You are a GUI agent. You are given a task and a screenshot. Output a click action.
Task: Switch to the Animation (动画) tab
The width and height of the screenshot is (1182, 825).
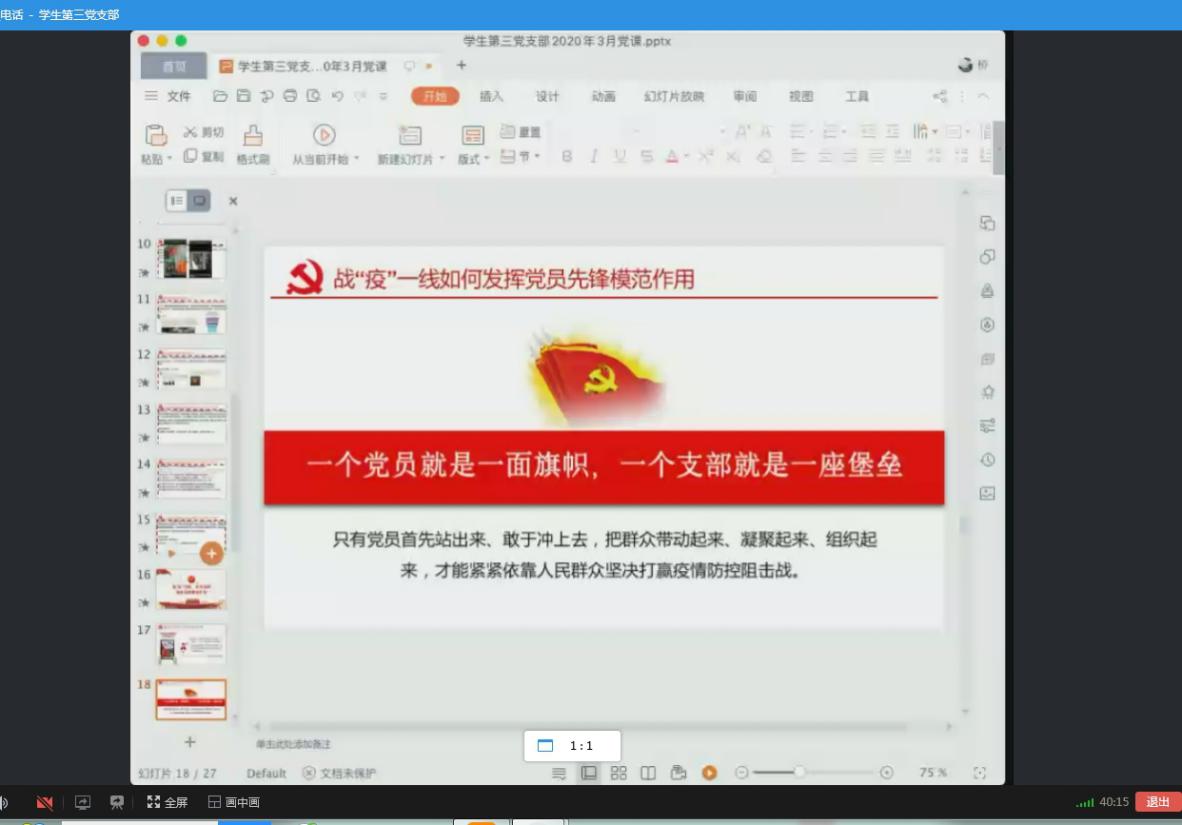pyautogui.click(x=603, y=96)
